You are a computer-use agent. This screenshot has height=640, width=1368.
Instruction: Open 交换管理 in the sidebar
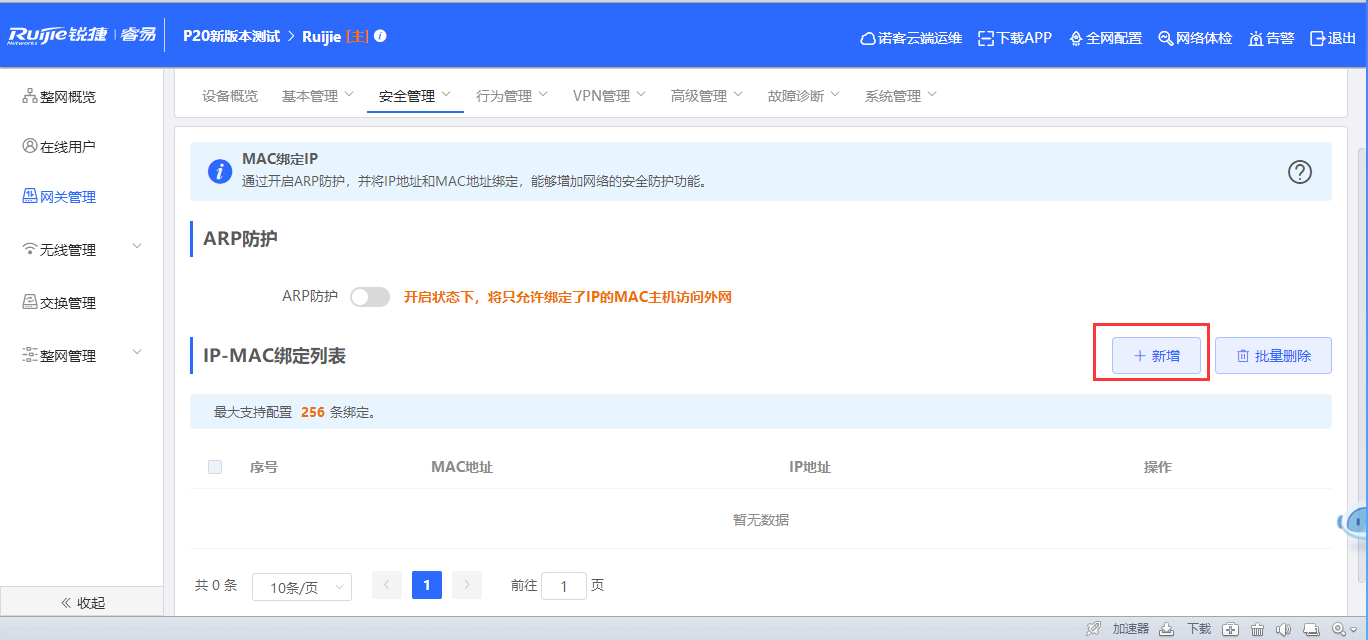point(59,303)
